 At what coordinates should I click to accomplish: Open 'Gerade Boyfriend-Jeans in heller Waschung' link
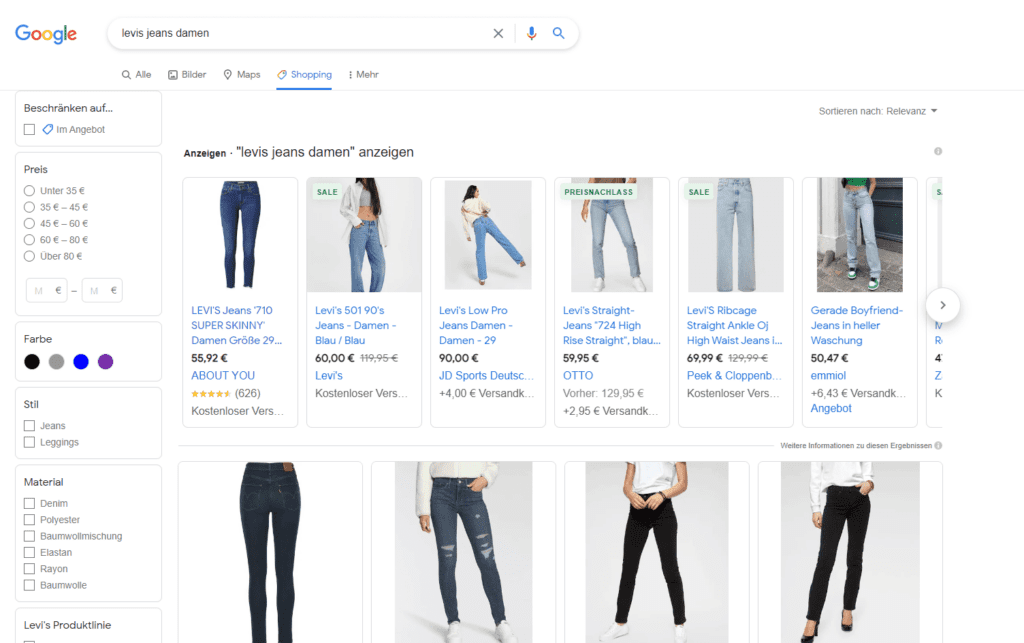tap(857, 325)
